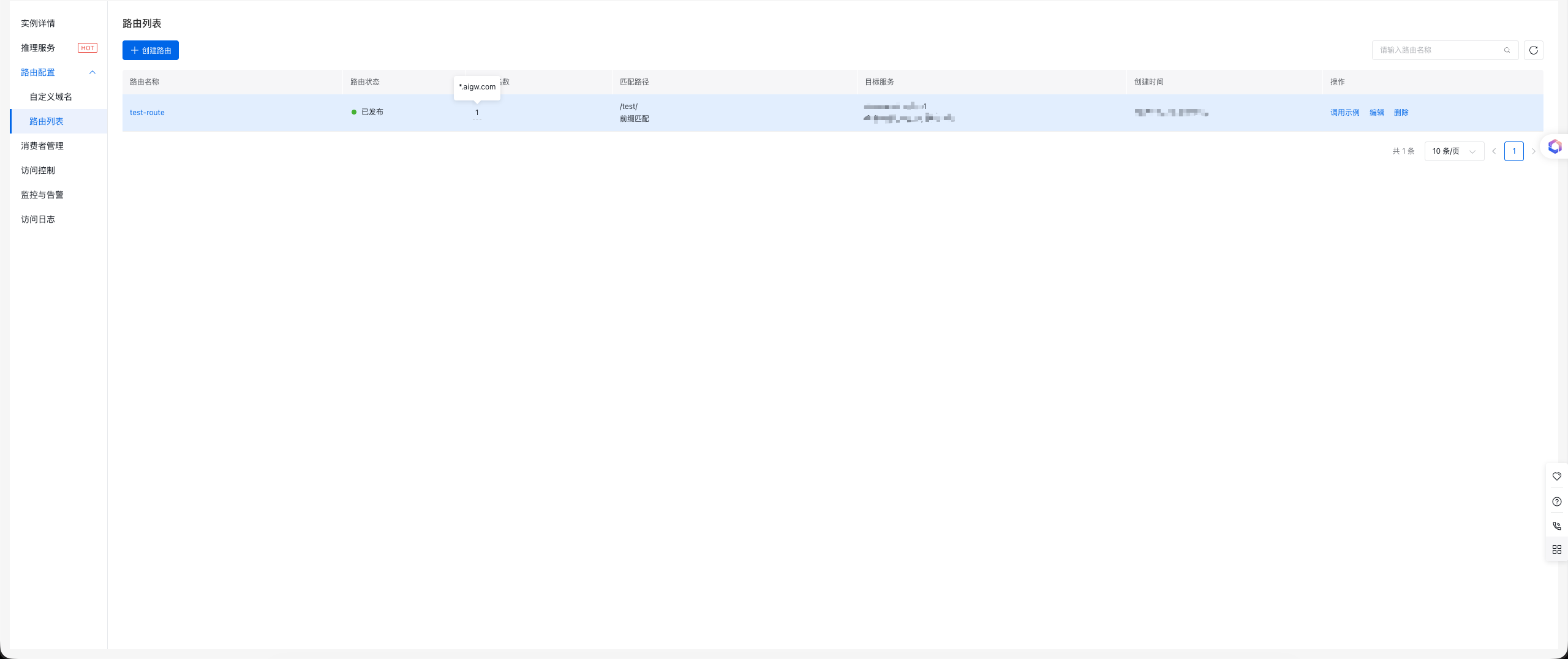This screenshot has height=659, width=1568.
Task: Select 消费者管理 in sidebar
Action: pyautogui.click(x=42, y=146)
